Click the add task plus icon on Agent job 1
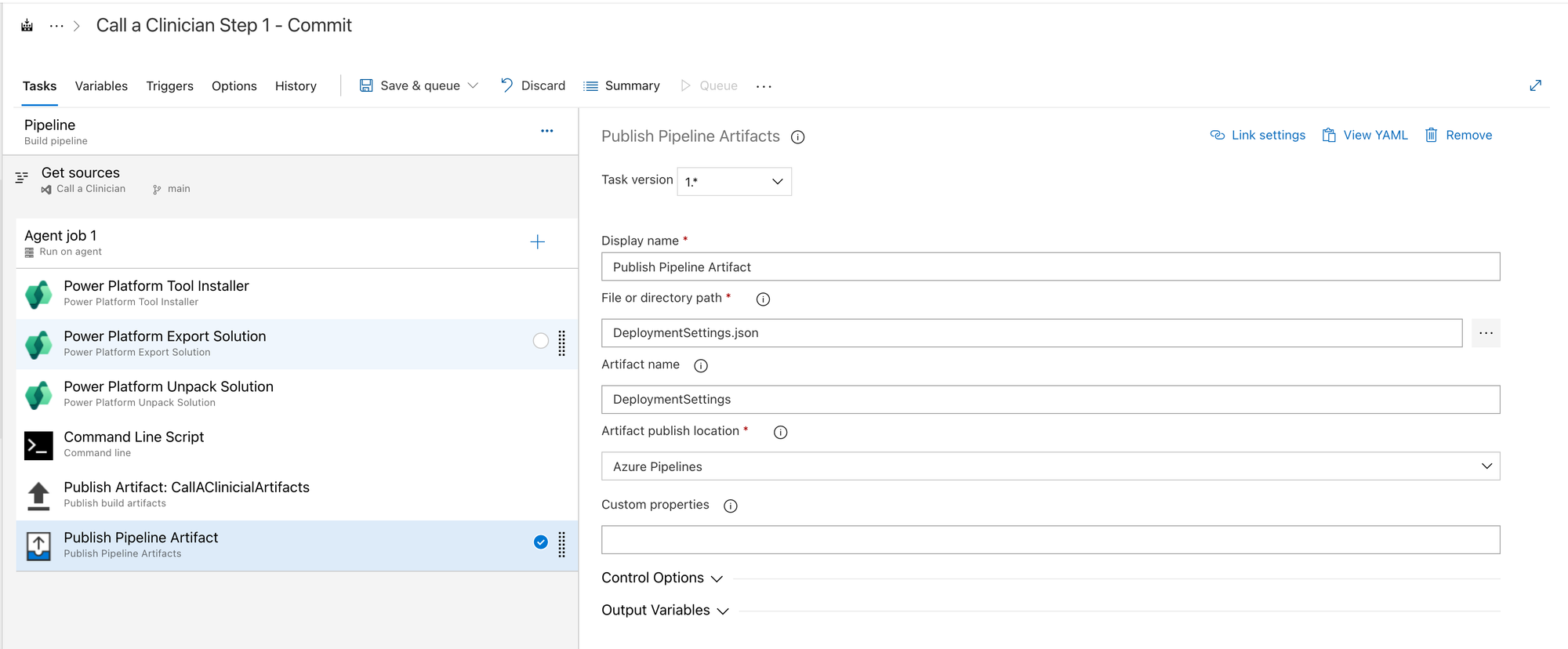Viewport: 1568px width, 649px height. coord(537,242)
